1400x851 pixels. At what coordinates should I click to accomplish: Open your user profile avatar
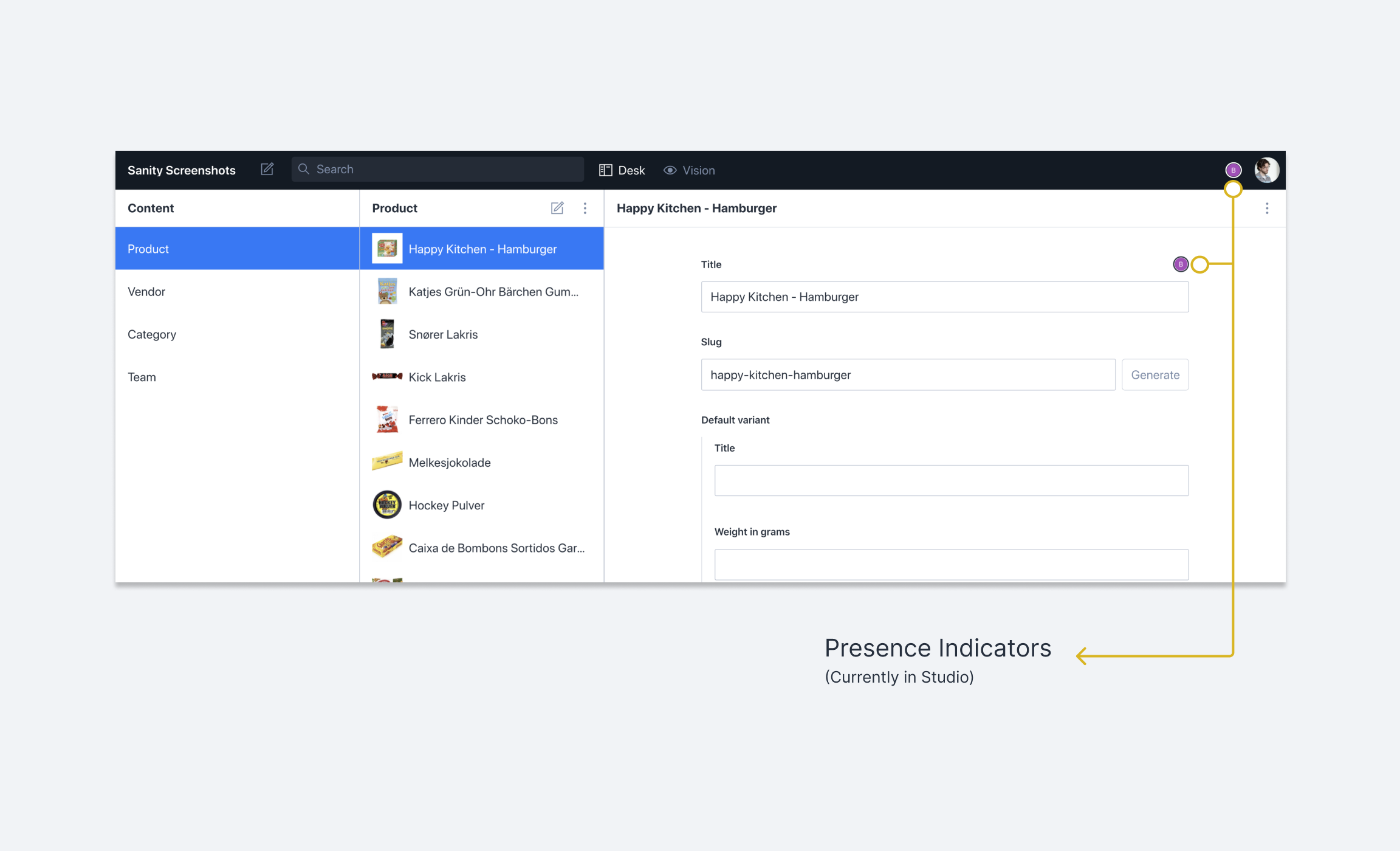1266,170
